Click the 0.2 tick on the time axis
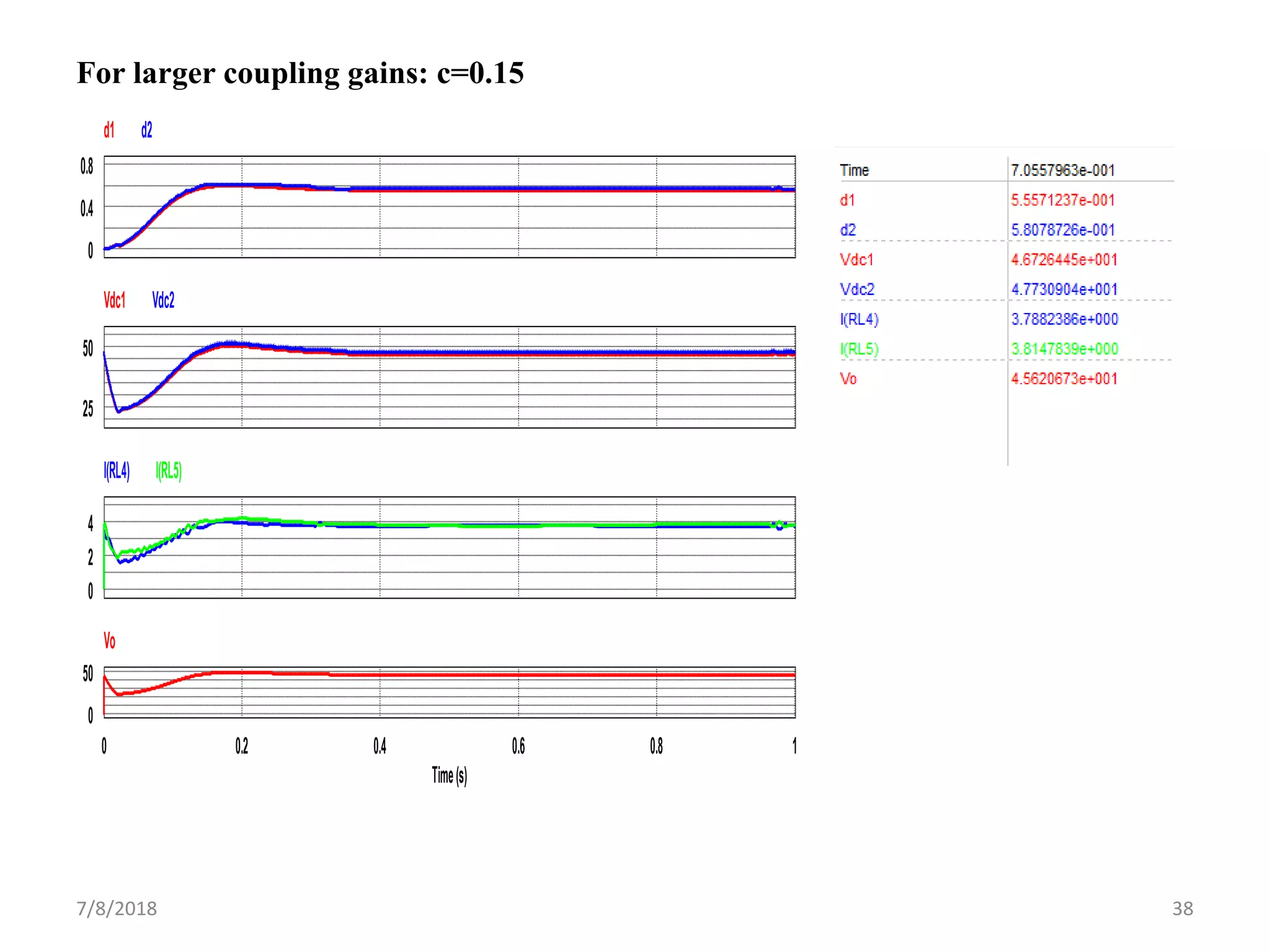Screen dimensions: 1270x952 point(242,746)
